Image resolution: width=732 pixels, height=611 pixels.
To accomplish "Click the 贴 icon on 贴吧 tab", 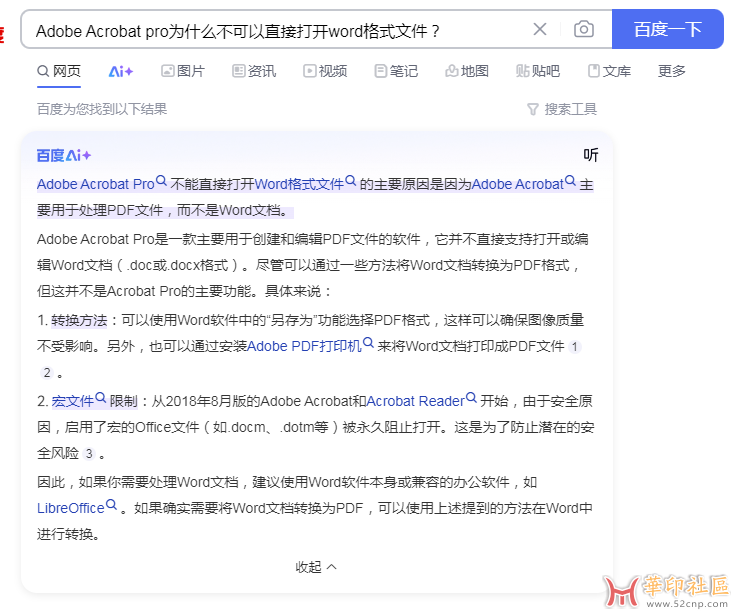I will (x=522, y=71).
